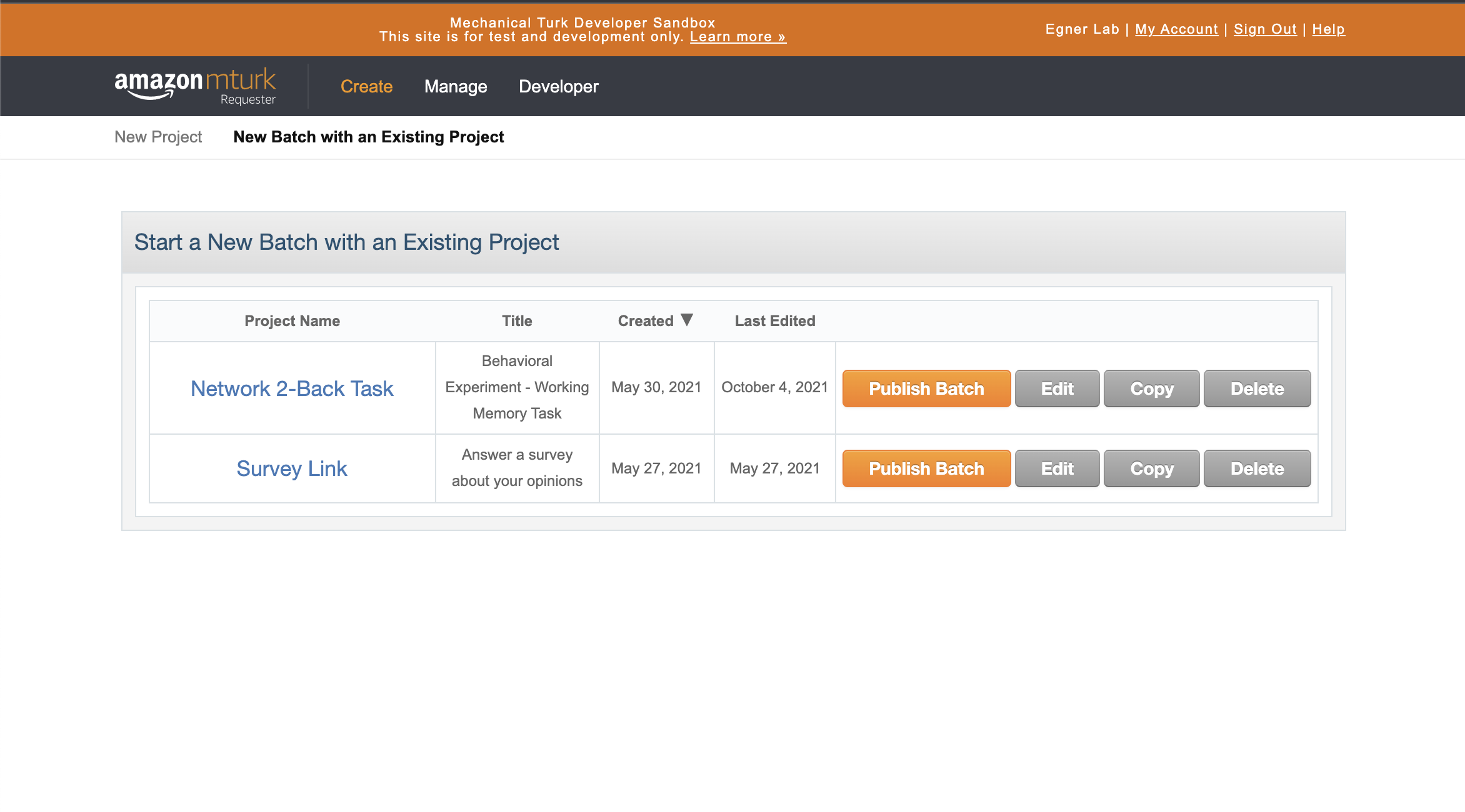Click the Title column header
Image resolution: width=1465 pixels, height=812 pixels.
tap(517, 321)
